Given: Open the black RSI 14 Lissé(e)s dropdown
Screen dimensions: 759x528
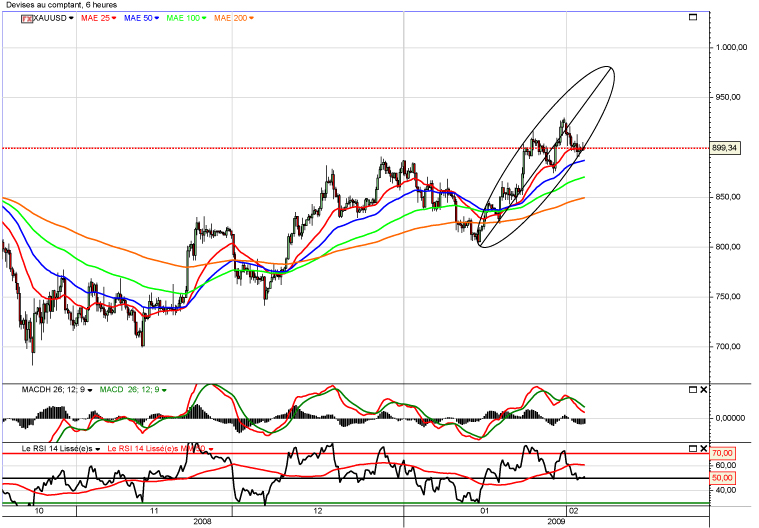Looking at the screenshot, I should coord(98,449).
